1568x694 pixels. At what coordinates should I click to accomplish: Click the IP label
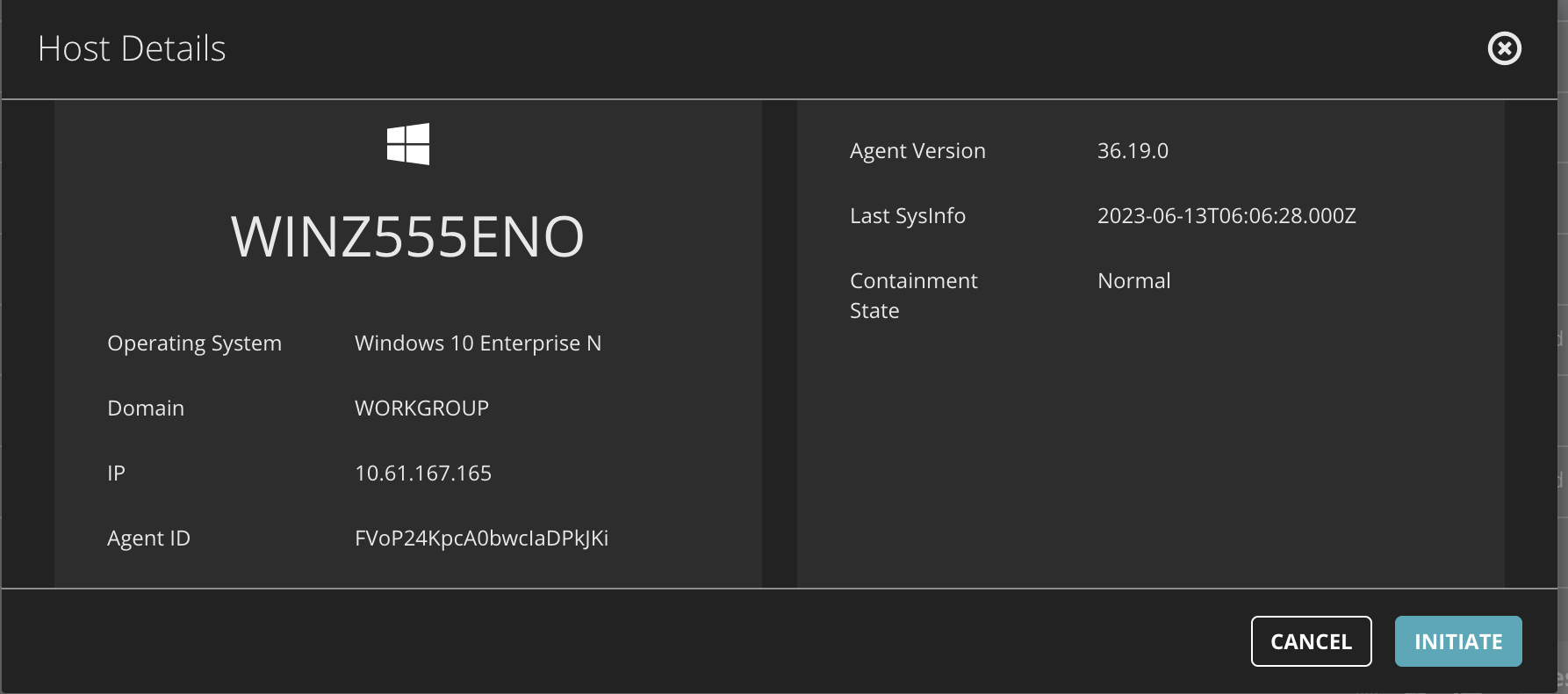(116, 473)
